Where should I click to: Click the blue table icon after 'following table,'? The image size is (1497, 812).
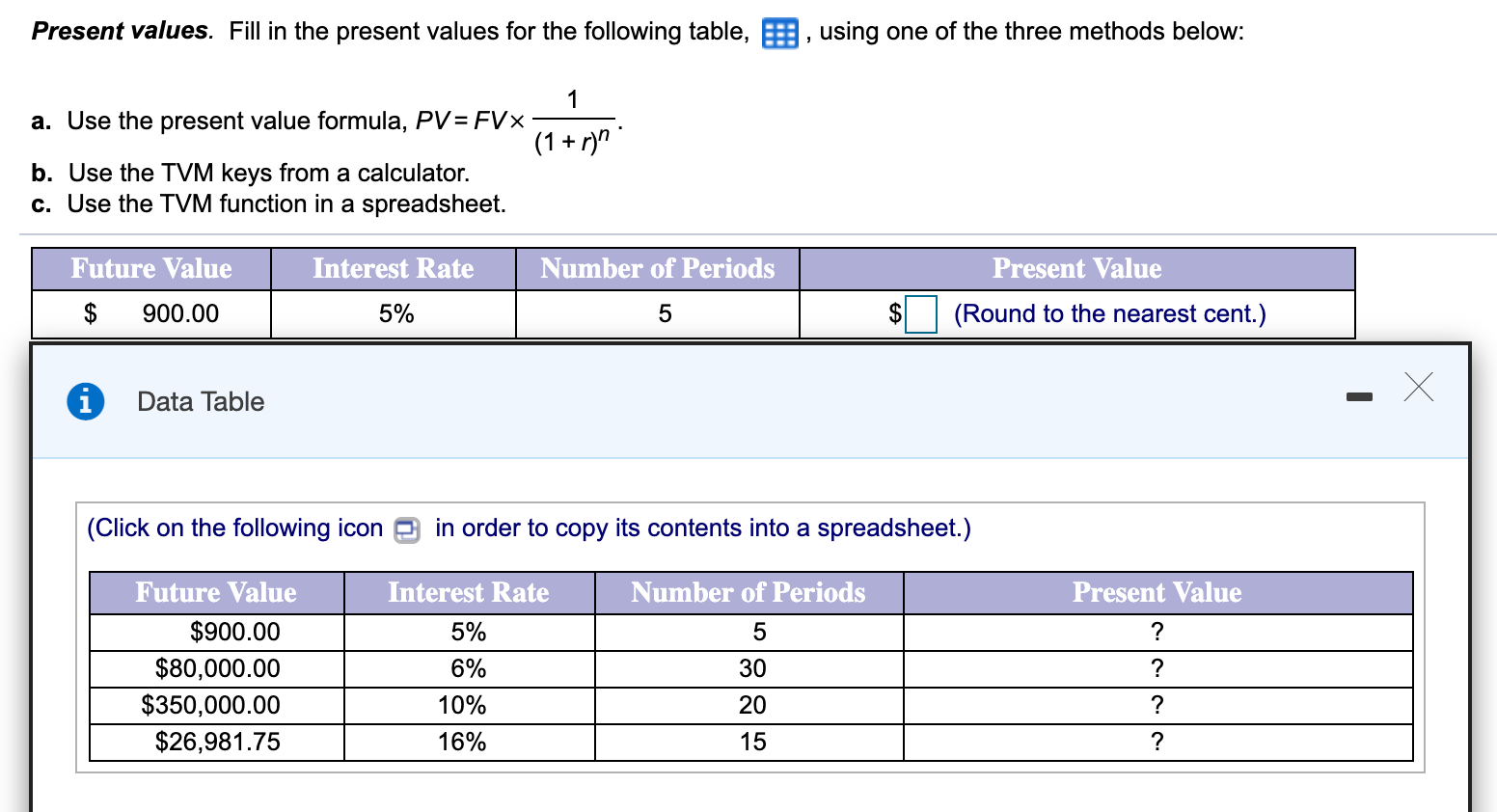tap(779, 32)
